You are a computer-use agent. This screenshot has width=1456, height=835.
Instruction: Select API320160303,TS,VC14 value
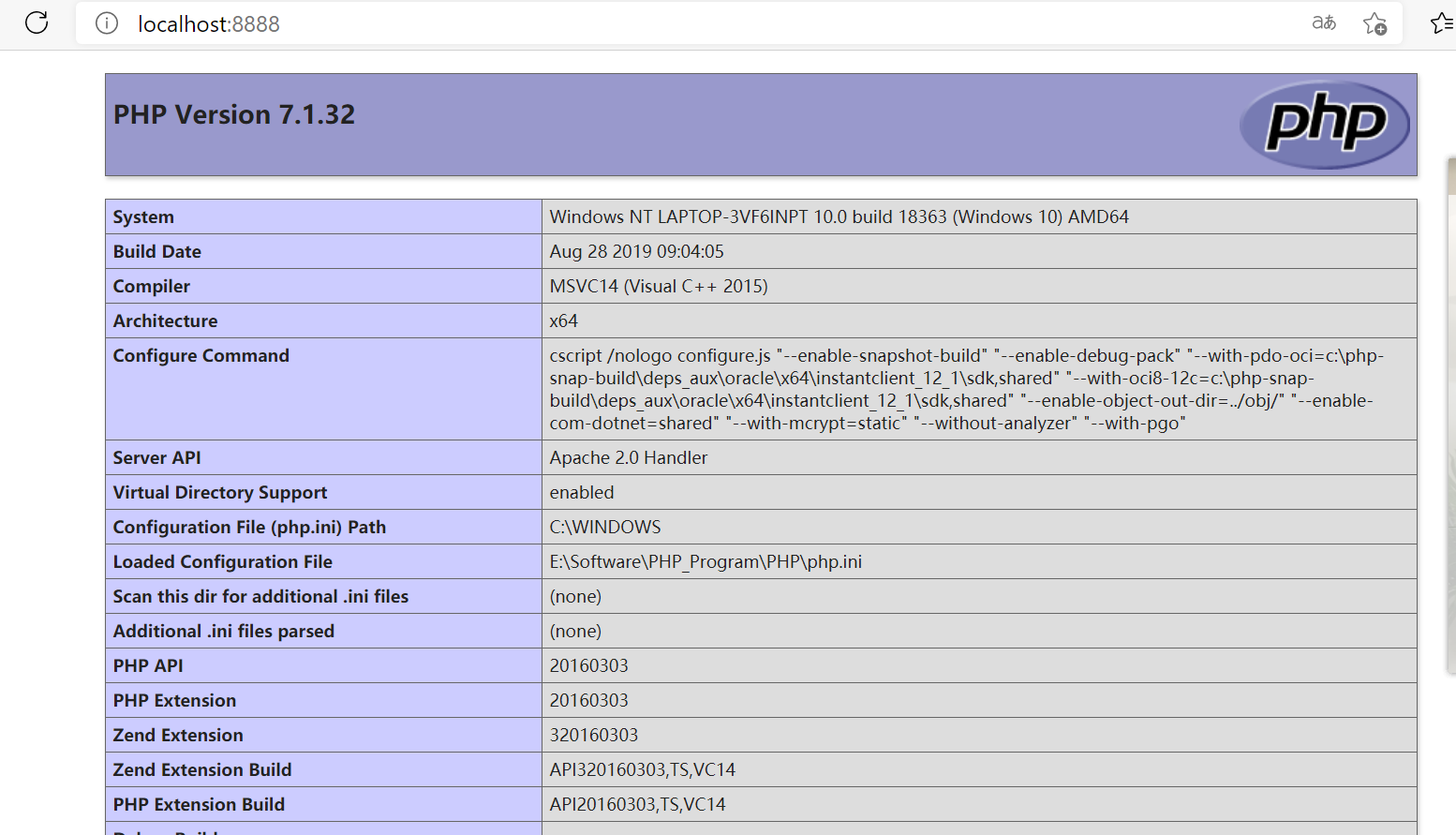coord(642,769)
